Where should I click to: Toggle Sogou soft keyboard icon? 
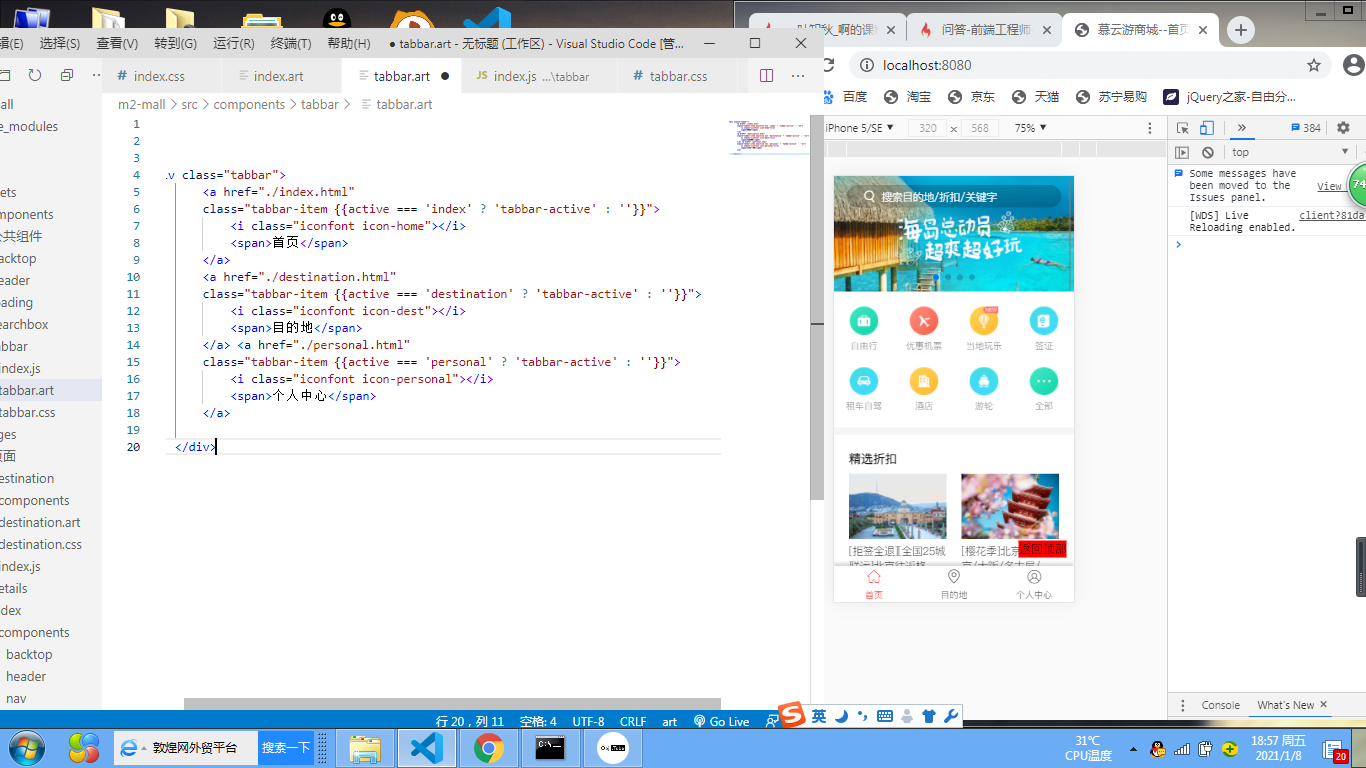(x=885, y=716)
